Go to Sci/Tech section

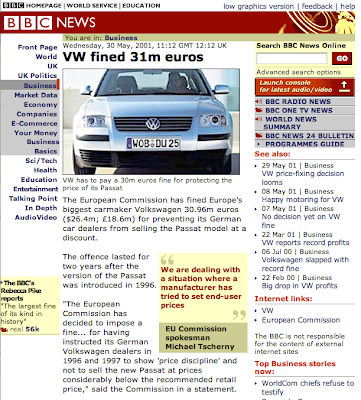point(41,161)
